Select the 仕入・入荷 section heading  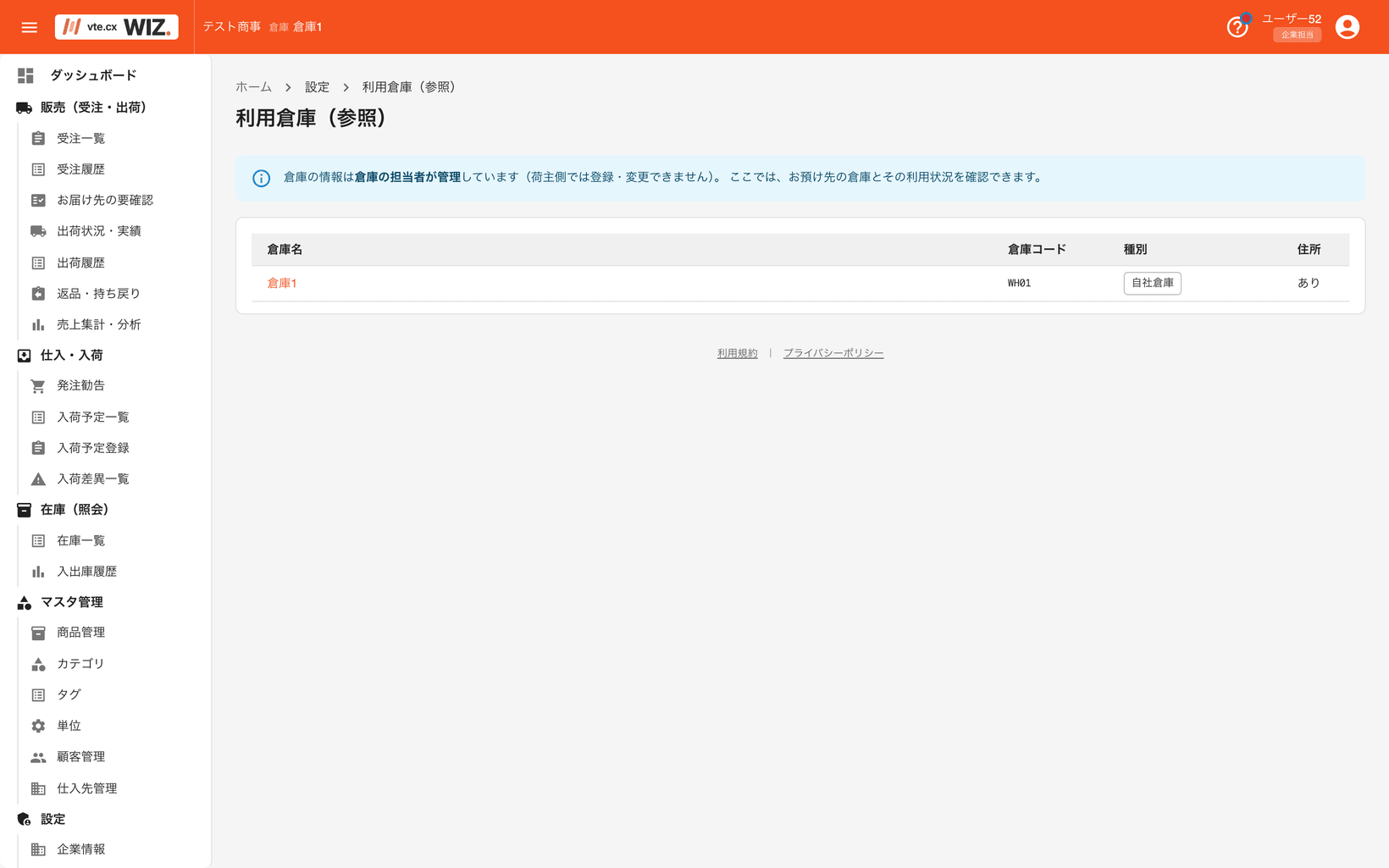tap(72, 356)
